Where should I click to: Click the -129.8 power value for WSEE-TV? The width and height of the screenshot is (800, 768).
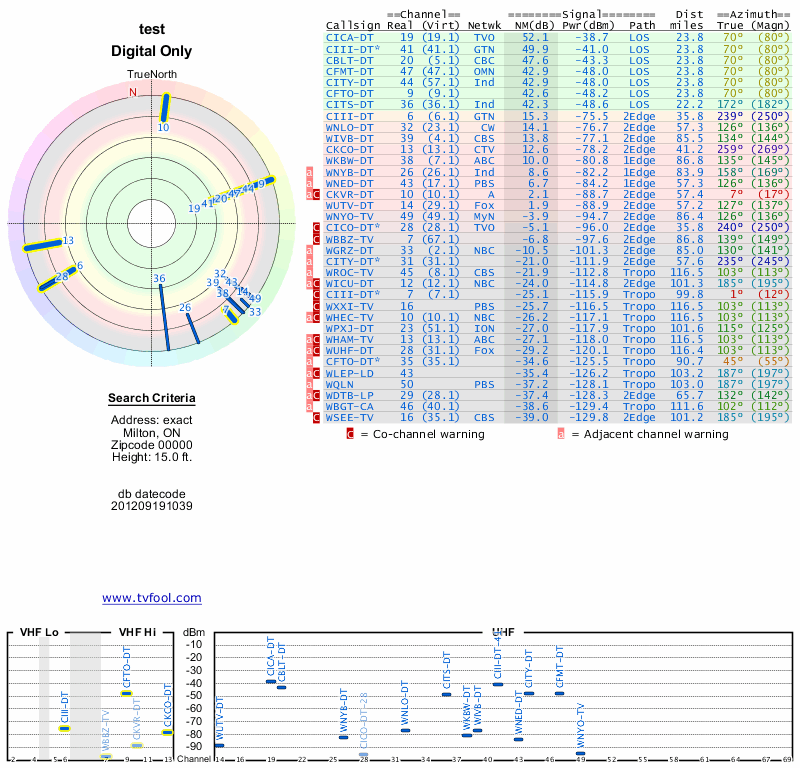tap(592, 417)
